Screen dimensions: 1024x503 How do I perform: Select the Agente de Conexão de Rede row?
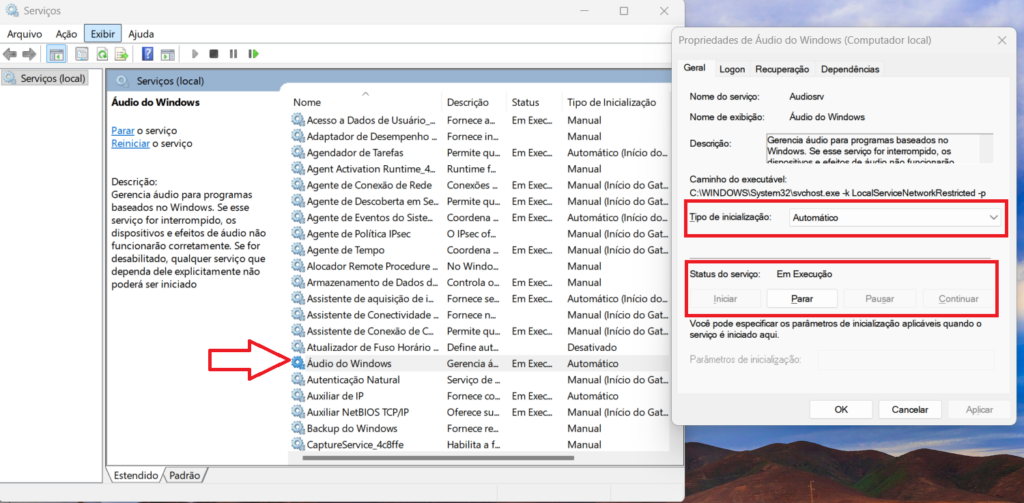tap(479, 185)
